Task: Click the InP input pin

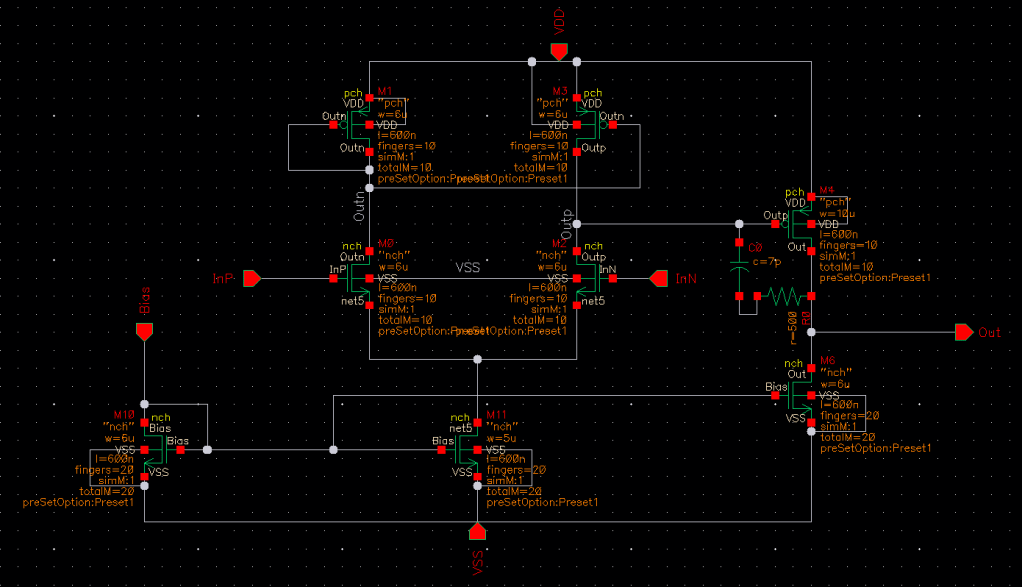Action: (x=251, y=278)
